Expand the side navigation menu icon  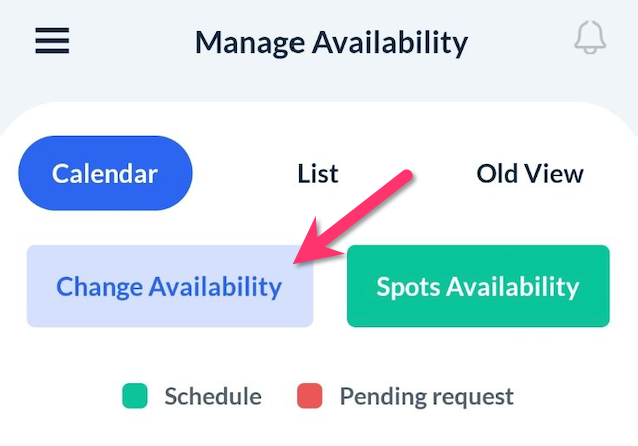coord(52,41)
